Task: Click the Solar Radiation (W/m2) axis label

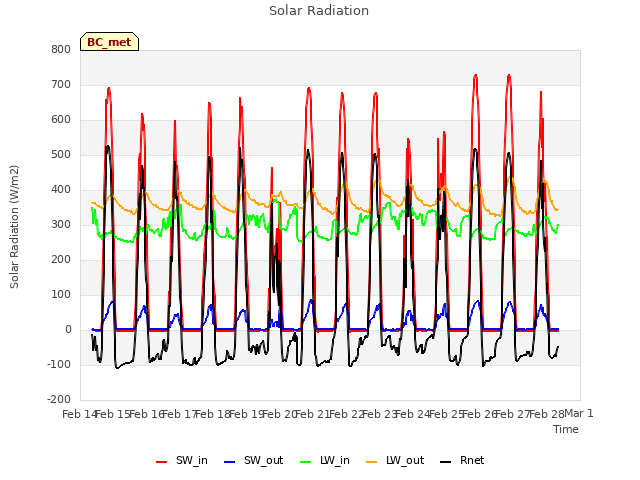Action: coord(14,227)
